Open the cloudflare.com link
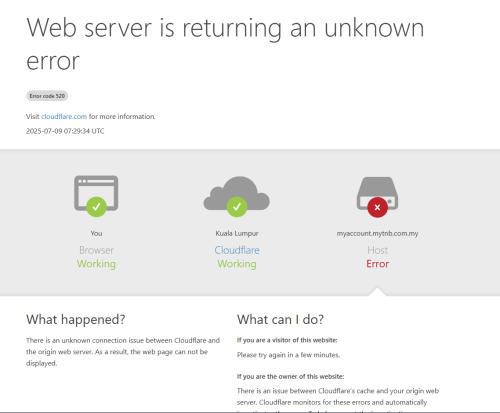500x413 pixels. (x=64, y=117)
